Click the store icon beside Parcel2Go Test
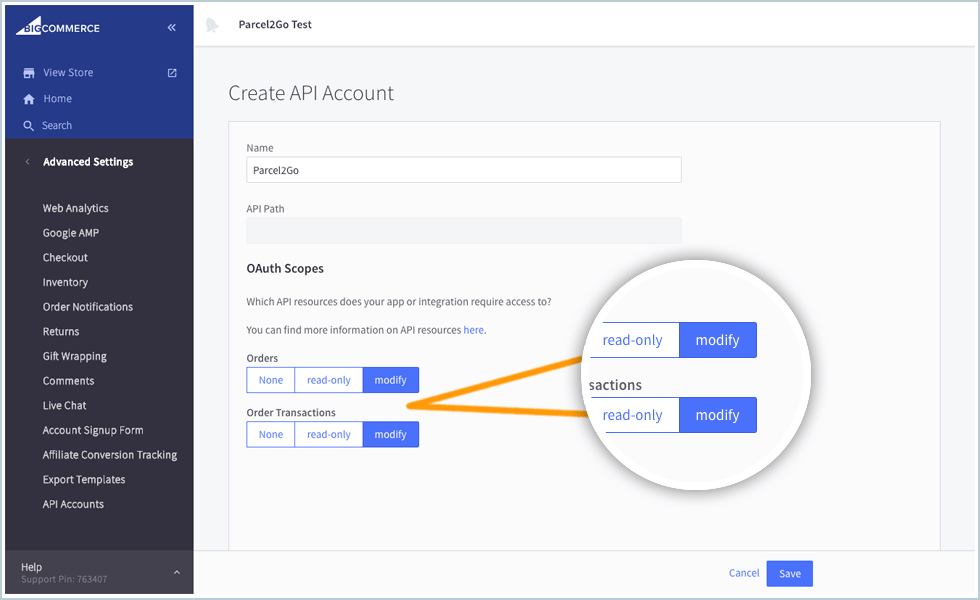Image resolution: width=980 pixels, height=600 pixels. click(211, 24)
